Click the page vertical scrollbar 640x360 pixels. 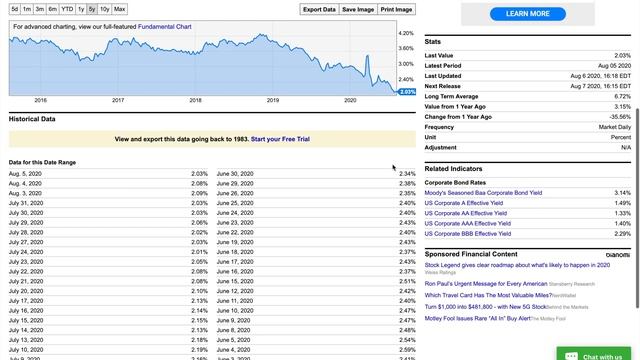point(637,208)
